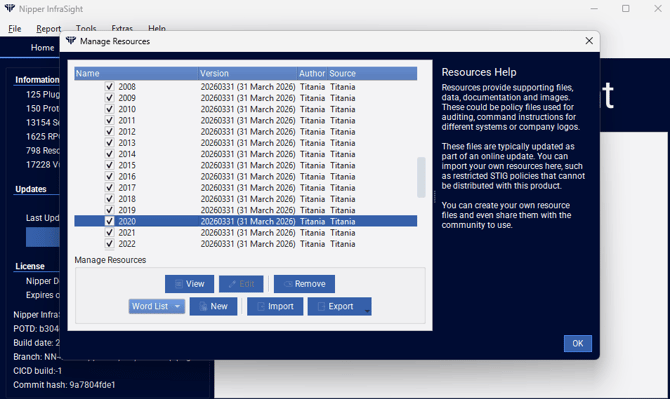Screen dimensions: 670x399
Task: Click the Updates heading in main window
Action: point(31,189)
